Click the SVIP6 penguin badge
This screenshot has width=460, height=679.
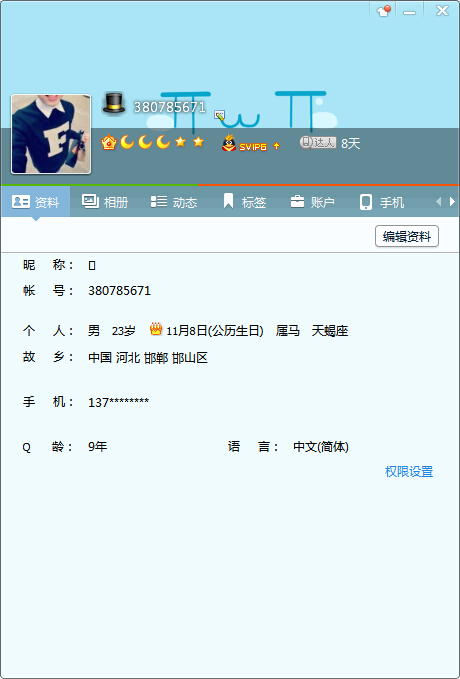(244, 143)
